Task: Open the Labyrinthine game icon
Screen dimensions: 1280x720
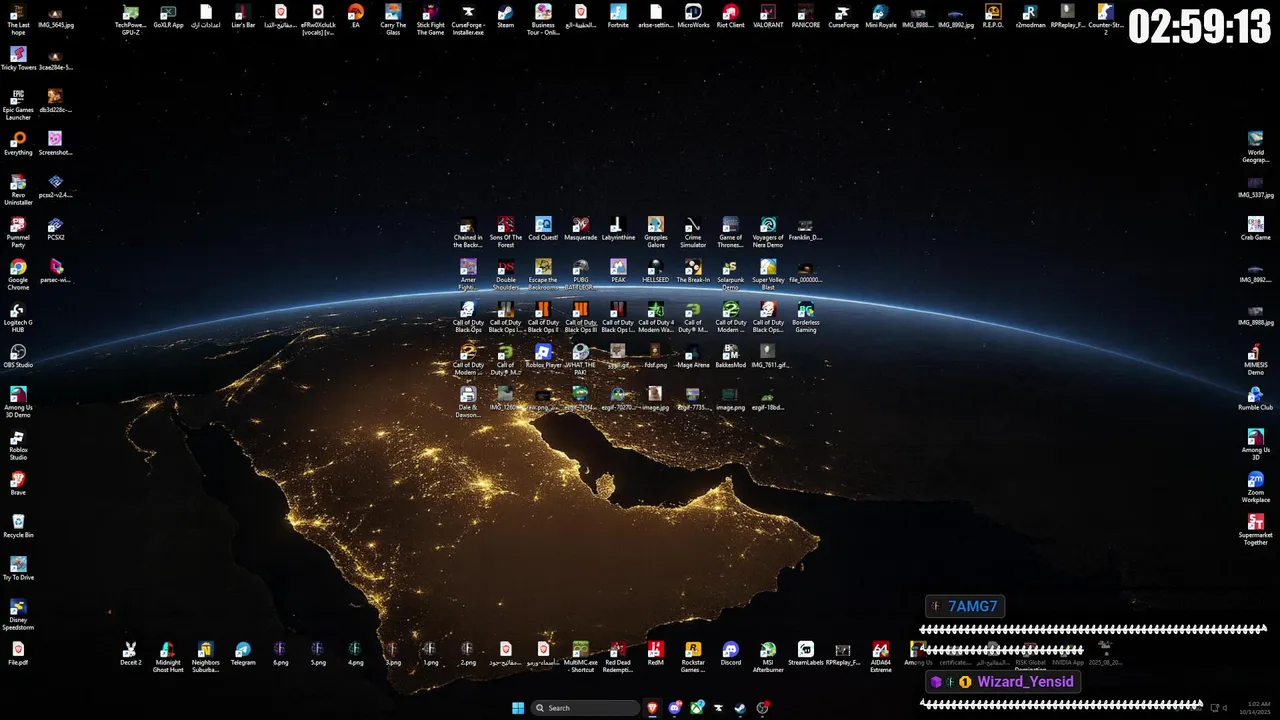Action: pos(618,230)
